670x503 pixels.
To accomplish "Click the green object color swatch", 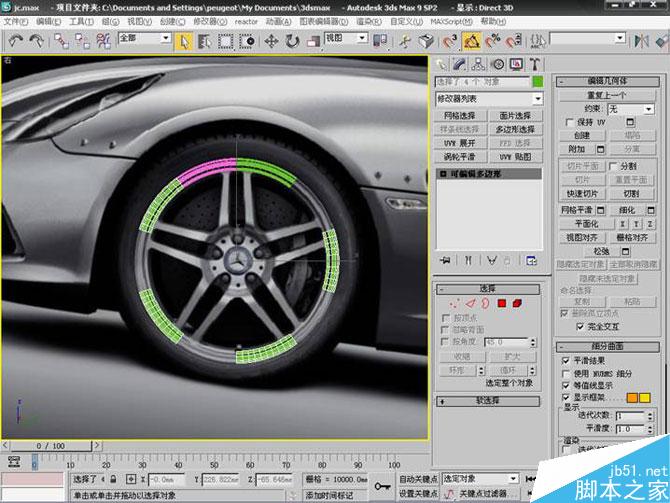I will point(538,82).
